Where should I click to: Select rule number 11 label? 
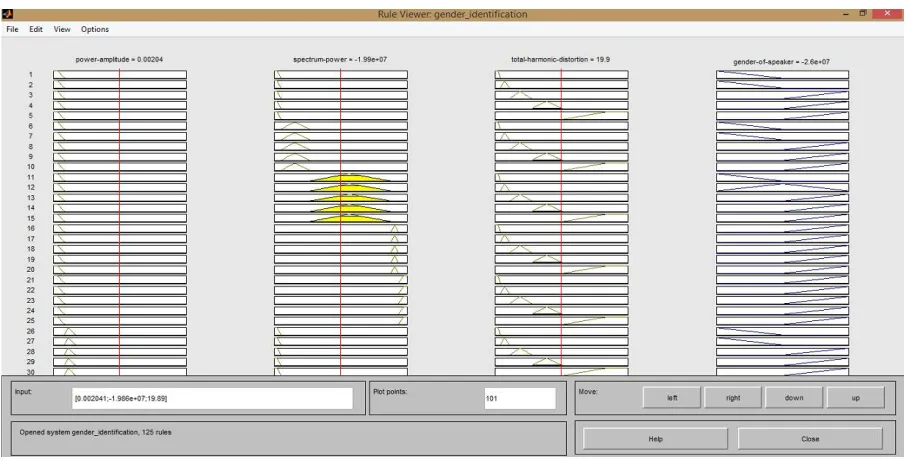tap(31, 177)
